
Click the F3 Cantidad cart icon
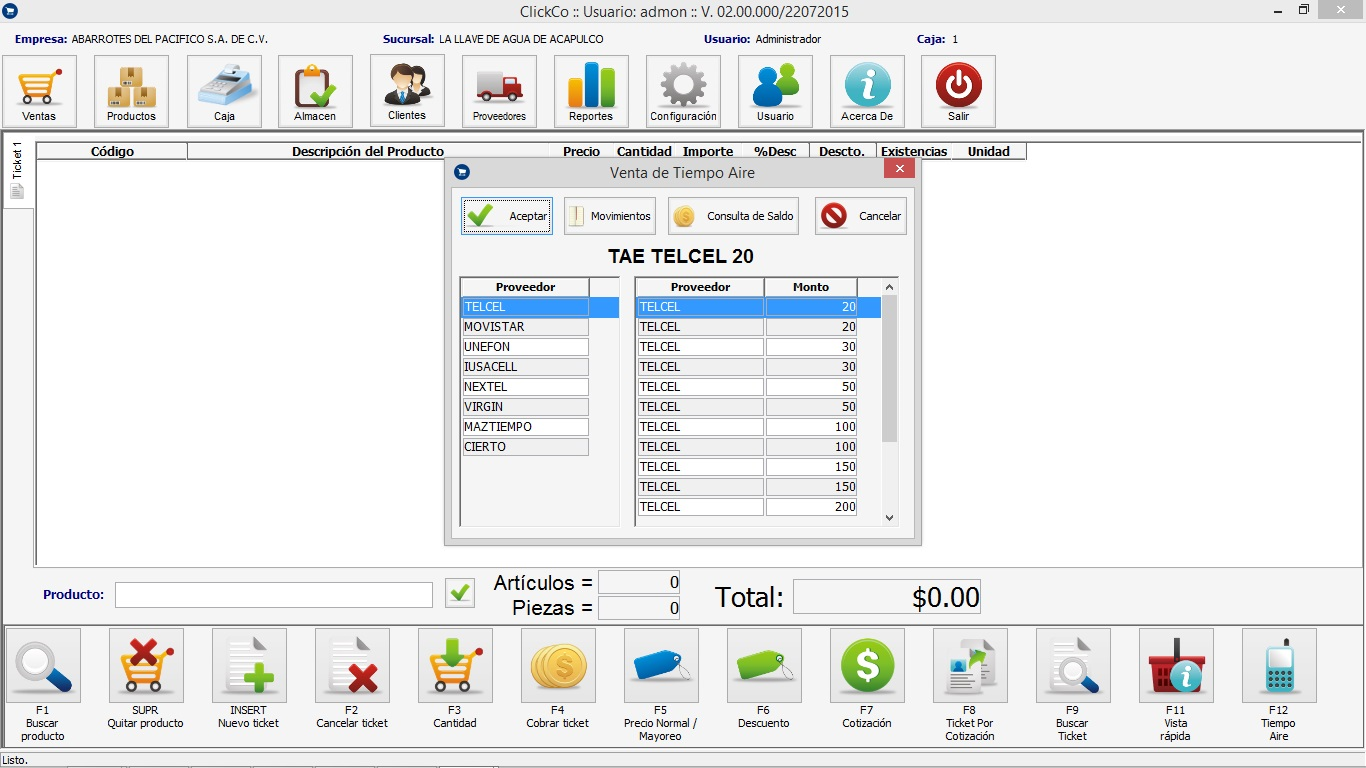(455, 665)
